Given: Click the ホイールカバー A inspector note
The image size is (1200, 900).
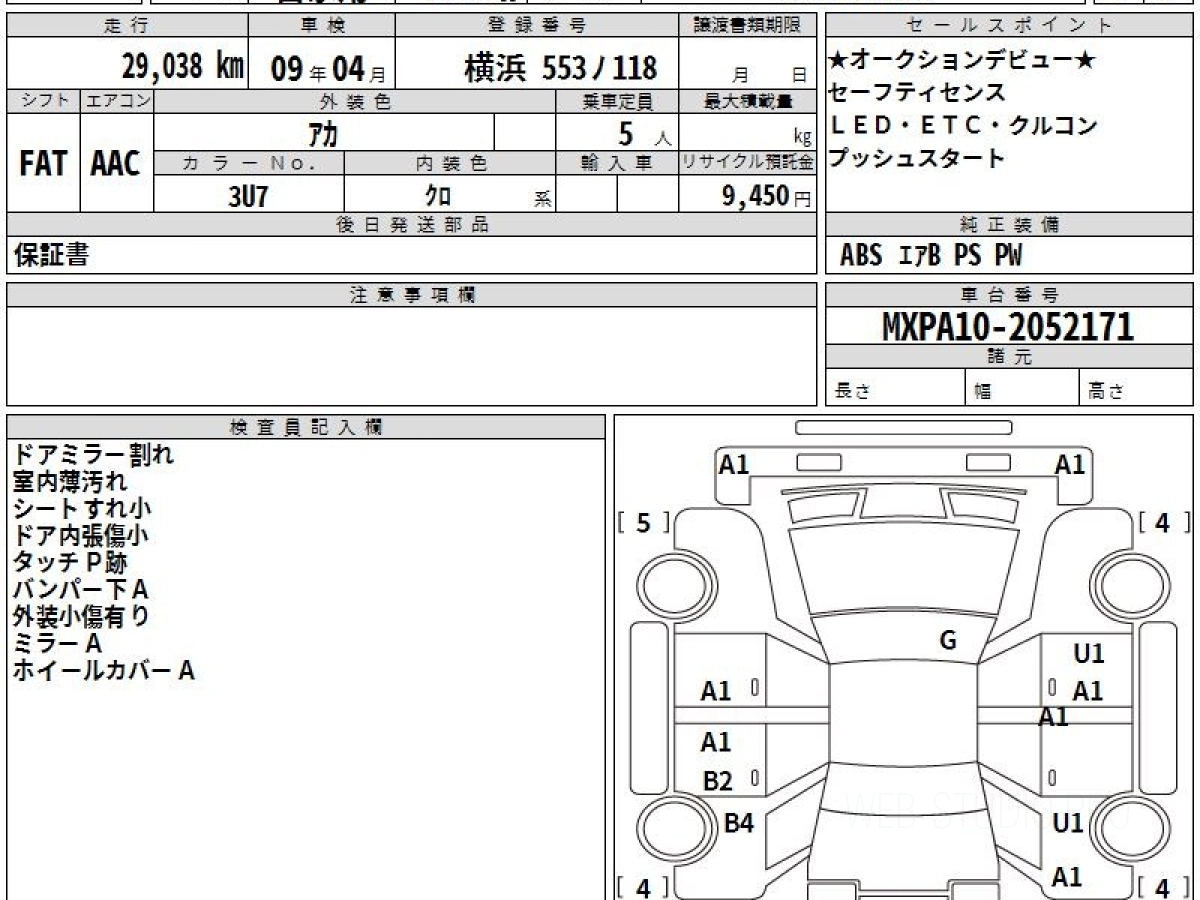Looking at the screenshot, I should coord(103,671).
